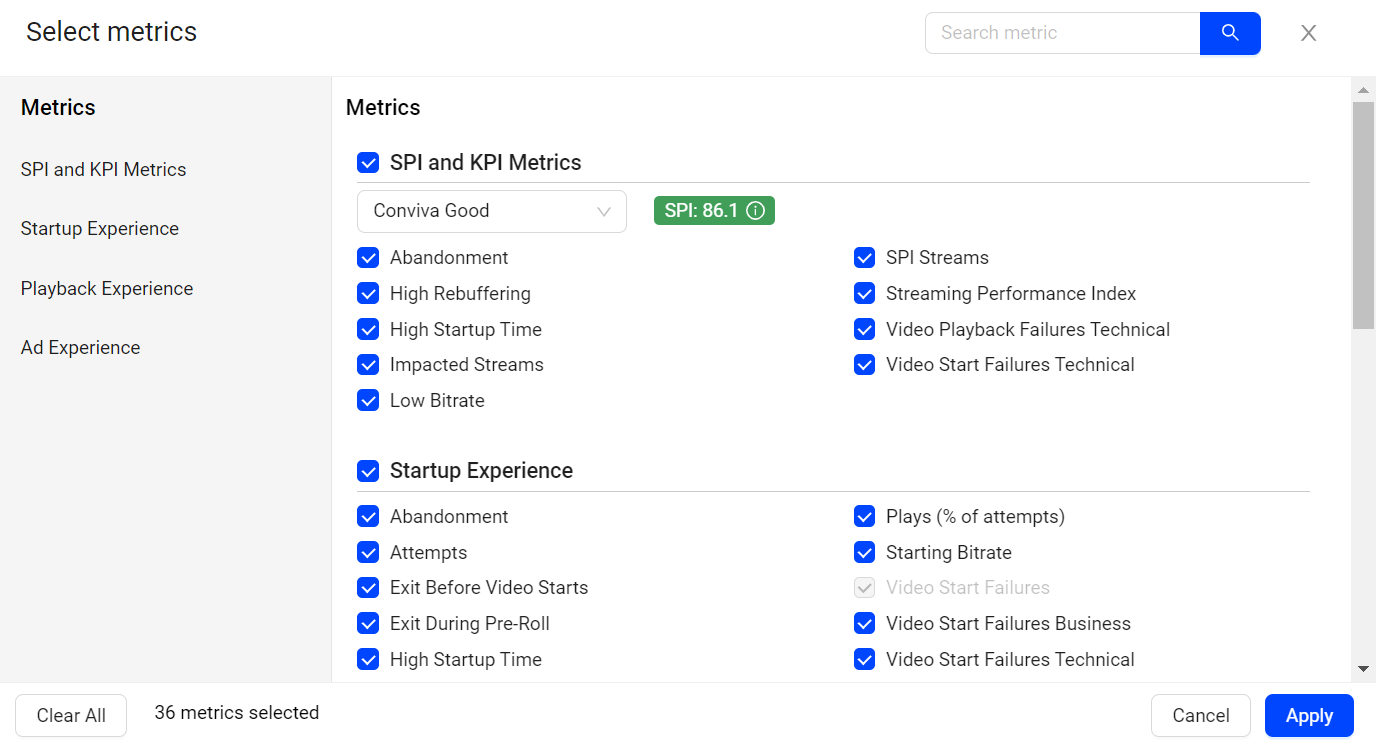Uncheck the Startup Experience group checkbox
Screen dimensions: 1376x747
(368, 471)
